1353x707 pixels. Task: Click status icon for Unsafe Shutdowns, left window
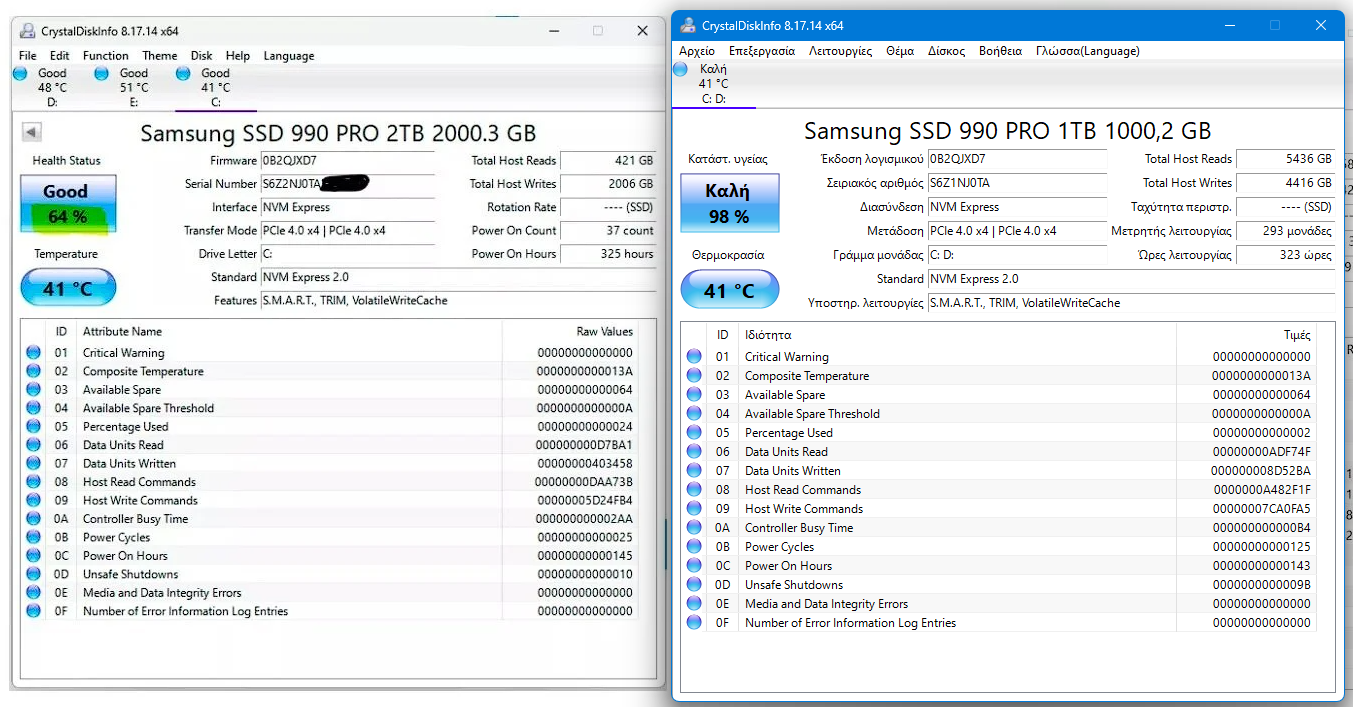(x=34, y=574)
